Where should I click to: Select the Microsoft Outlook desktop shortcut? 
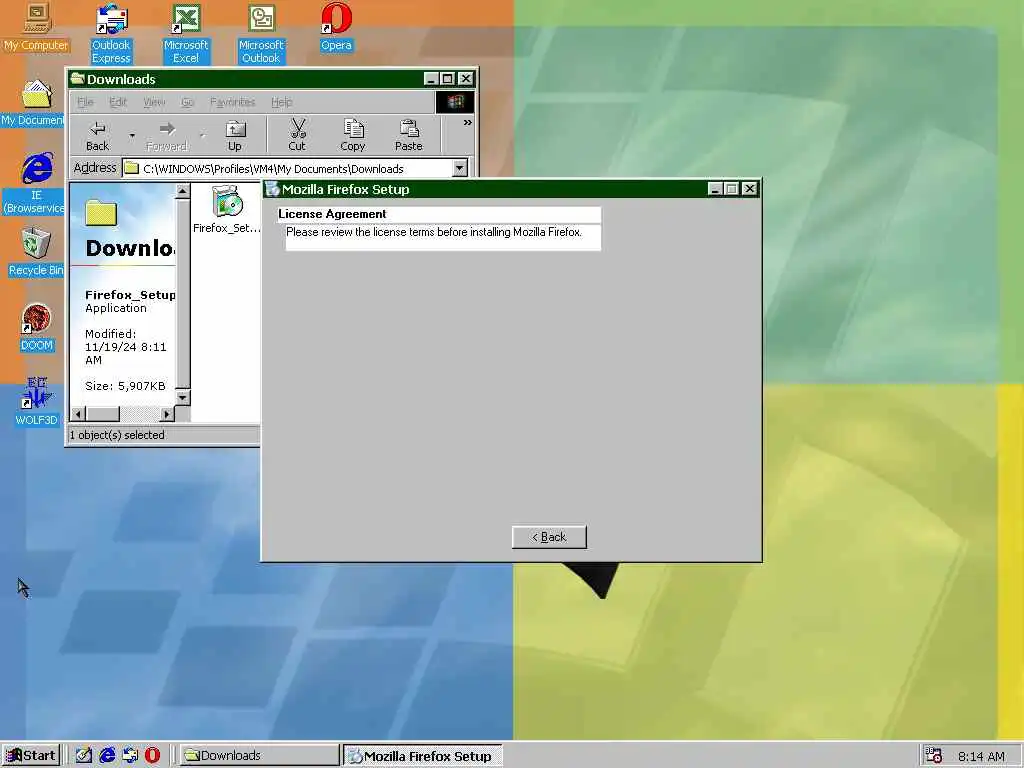coord(261,33)
